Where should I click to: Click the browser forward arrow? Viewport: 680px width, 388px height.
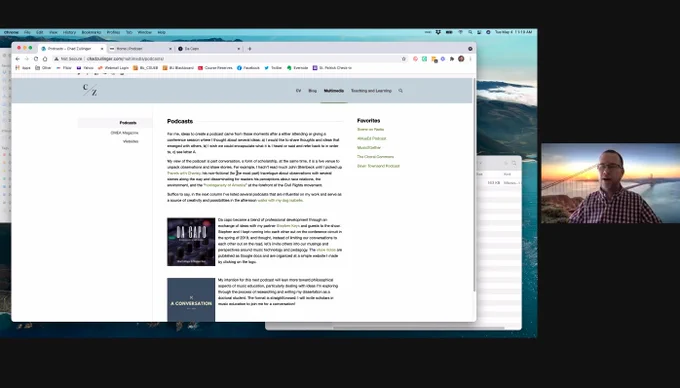point(26,59)
